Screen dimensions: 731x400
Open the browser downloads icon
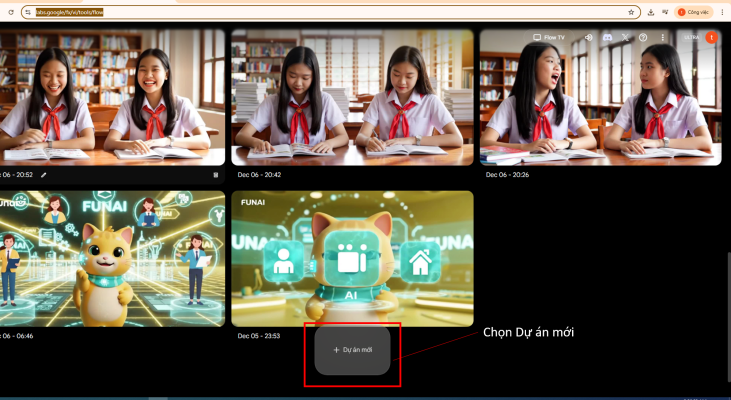[651, 12]
